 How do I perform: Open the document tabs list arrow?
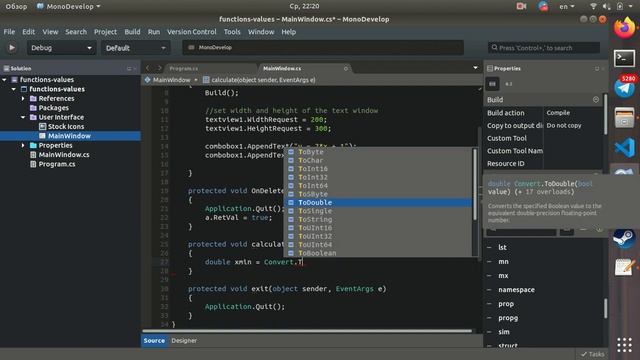click(476, 68)
